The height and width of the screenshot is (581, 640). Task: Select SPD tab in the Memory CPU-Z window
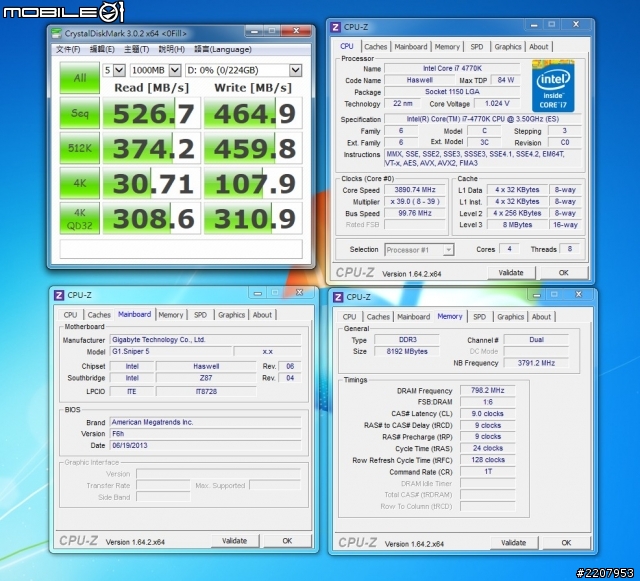(480, 317)
